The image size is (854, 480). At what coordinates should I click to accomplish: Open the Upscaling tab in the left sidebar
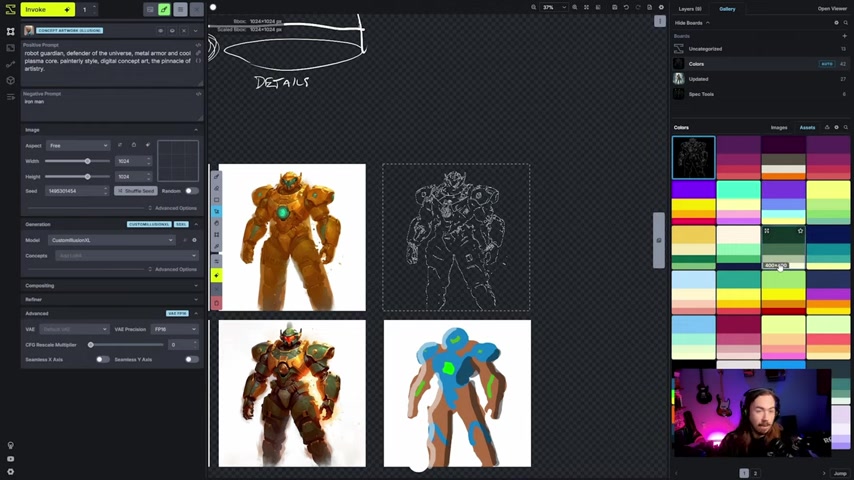(x=10, y=48)
